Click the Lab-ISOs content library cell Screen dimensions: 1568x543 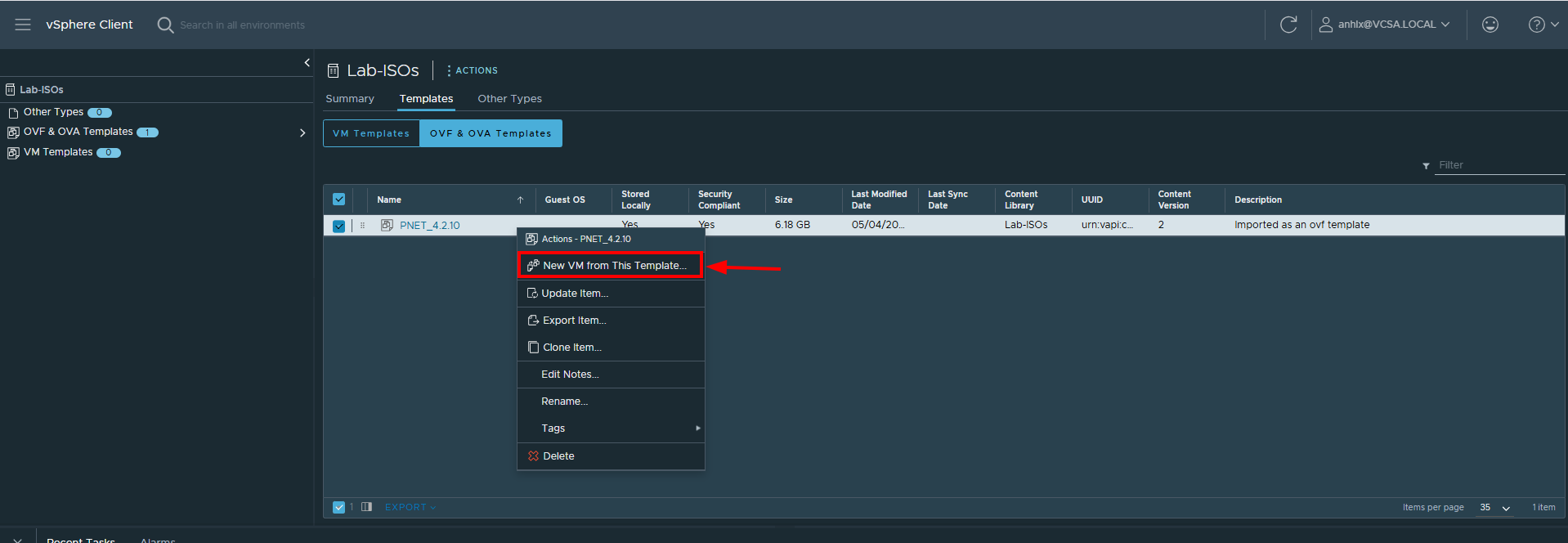[x=1026, y=225]
